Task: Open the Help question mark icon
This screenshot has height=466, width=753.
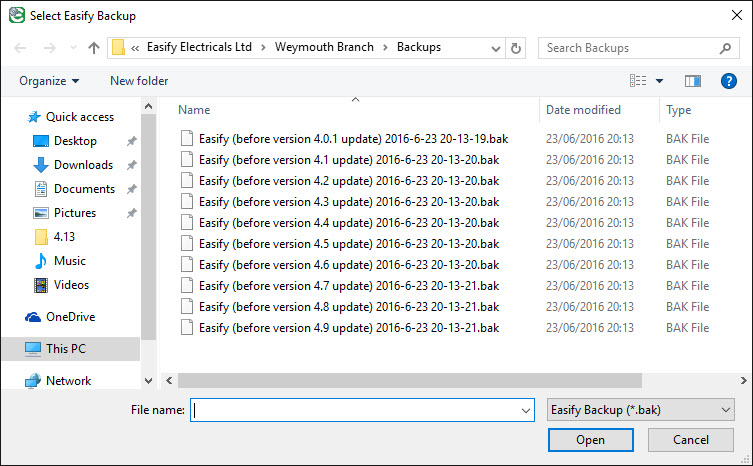Action: 727,81
